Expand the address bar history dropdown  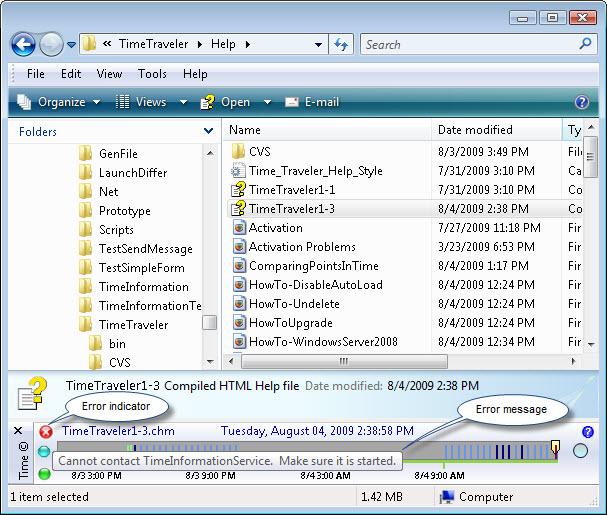(318, 45)
